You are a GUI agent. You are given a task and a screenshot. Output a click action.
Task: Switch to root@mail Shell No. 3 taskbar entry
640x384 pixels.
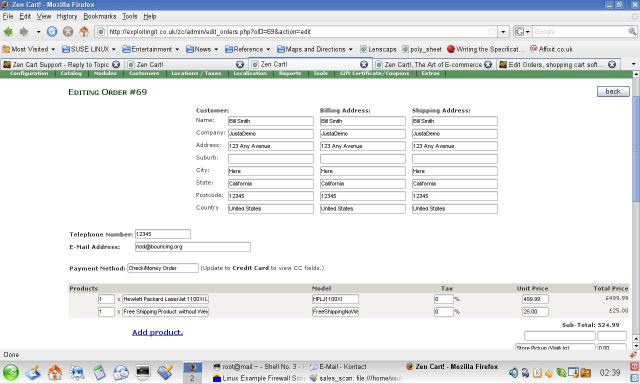coord(259,366)
